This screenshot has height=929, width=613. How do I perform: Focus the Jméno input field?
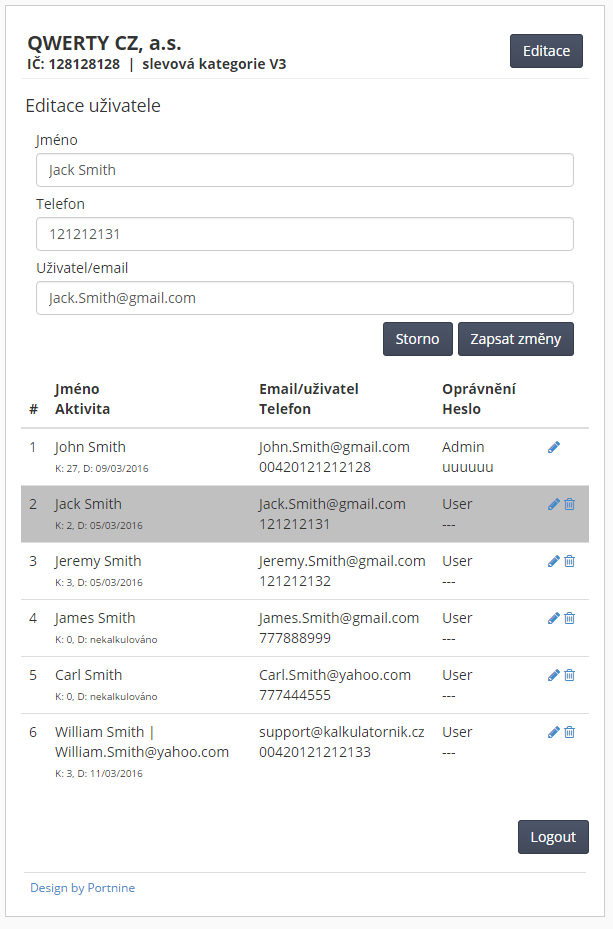(304, 170)
